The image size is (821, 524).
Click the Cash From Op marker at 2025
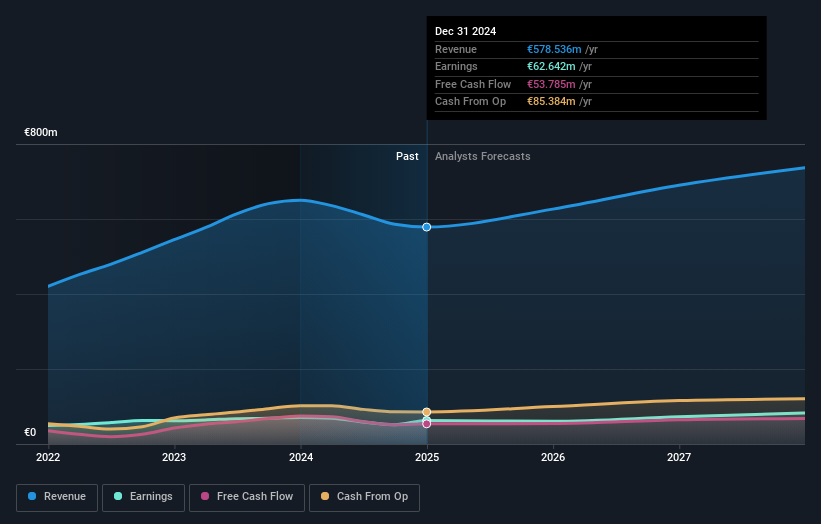click(x=427, y=412)
